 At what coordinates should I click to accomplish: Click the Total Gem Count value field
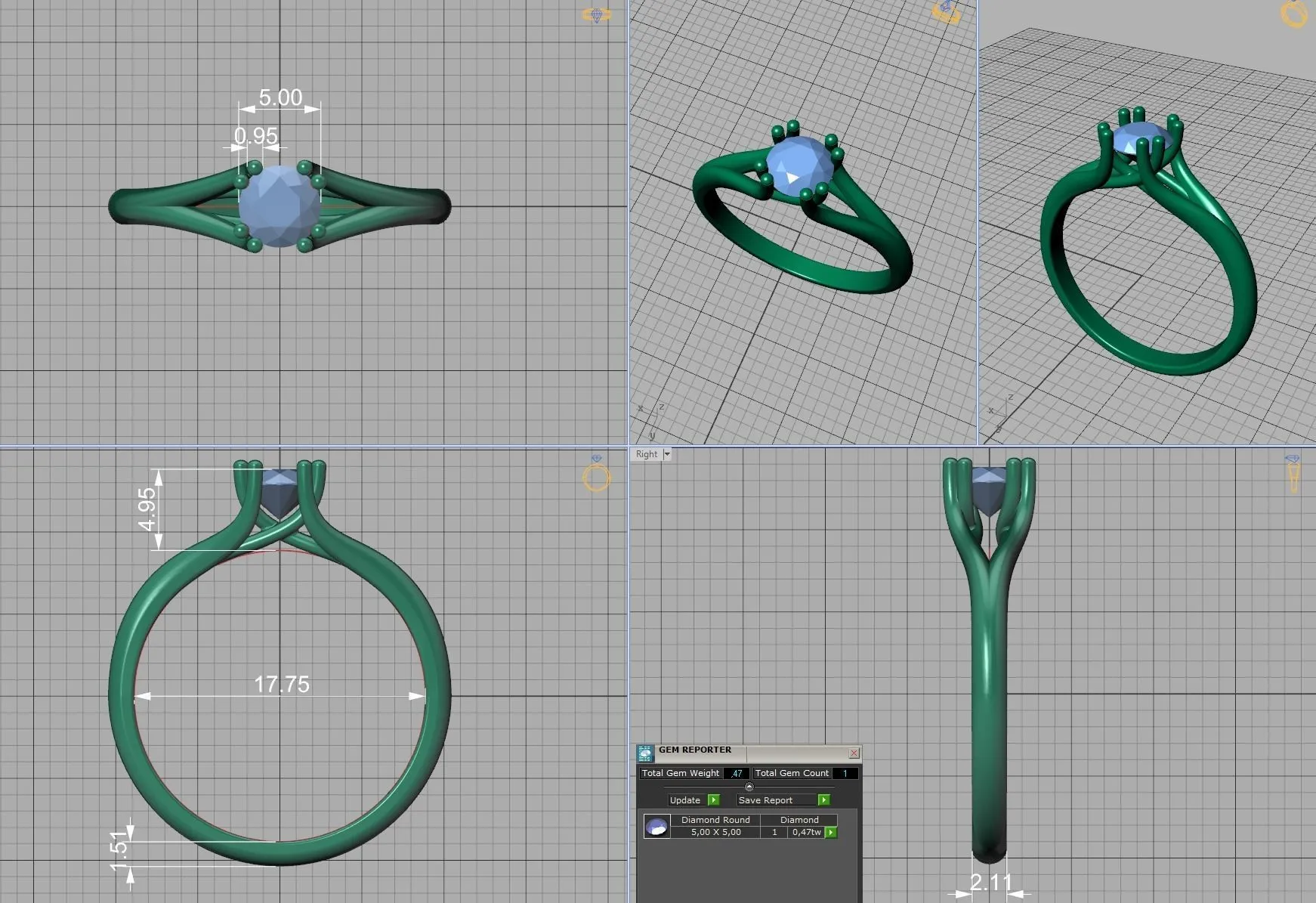click(845, 773)
